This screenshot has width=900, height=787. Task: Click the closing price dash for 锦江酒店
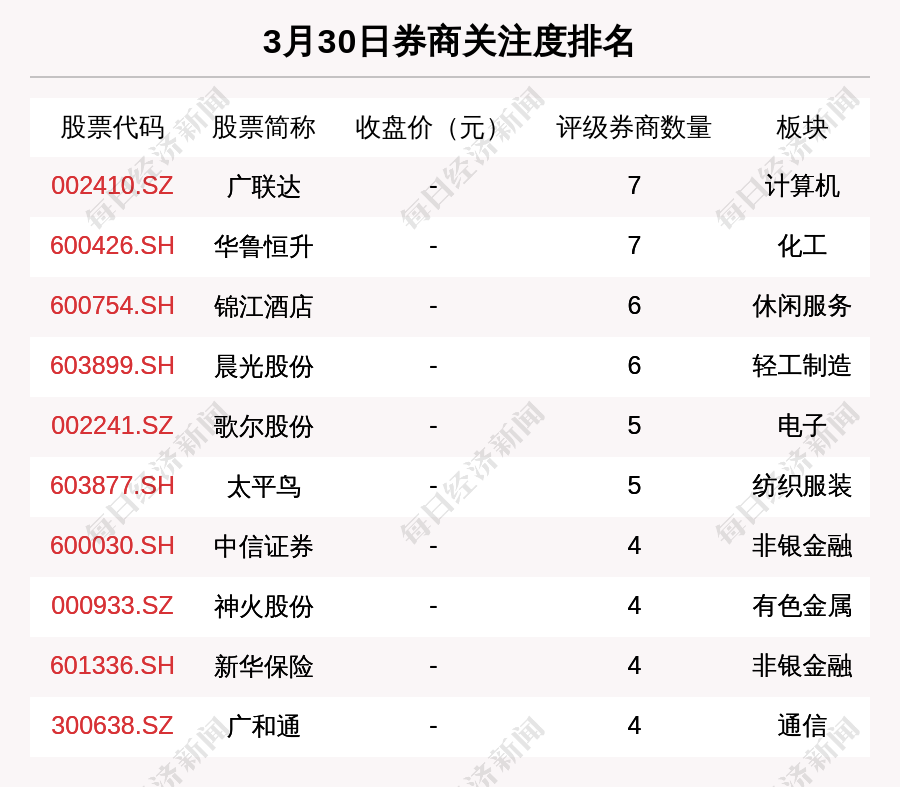point(433,307)
